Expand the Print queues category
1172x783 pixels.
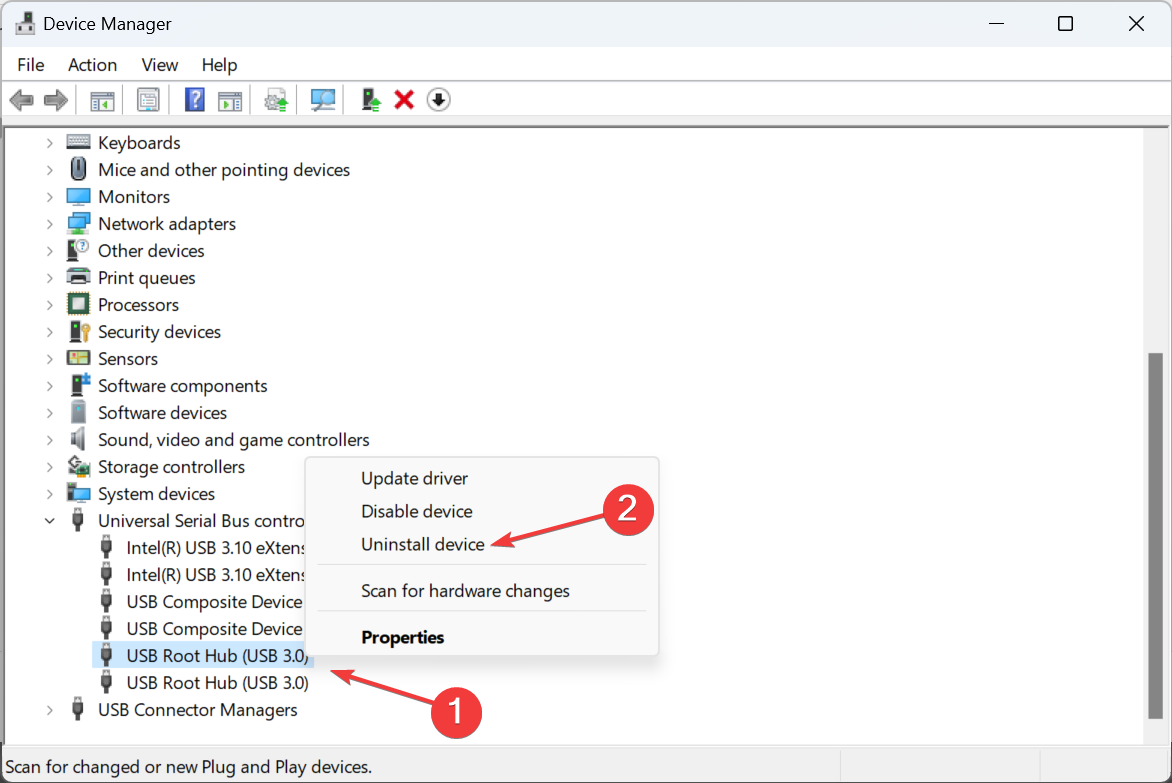[49, 277]
